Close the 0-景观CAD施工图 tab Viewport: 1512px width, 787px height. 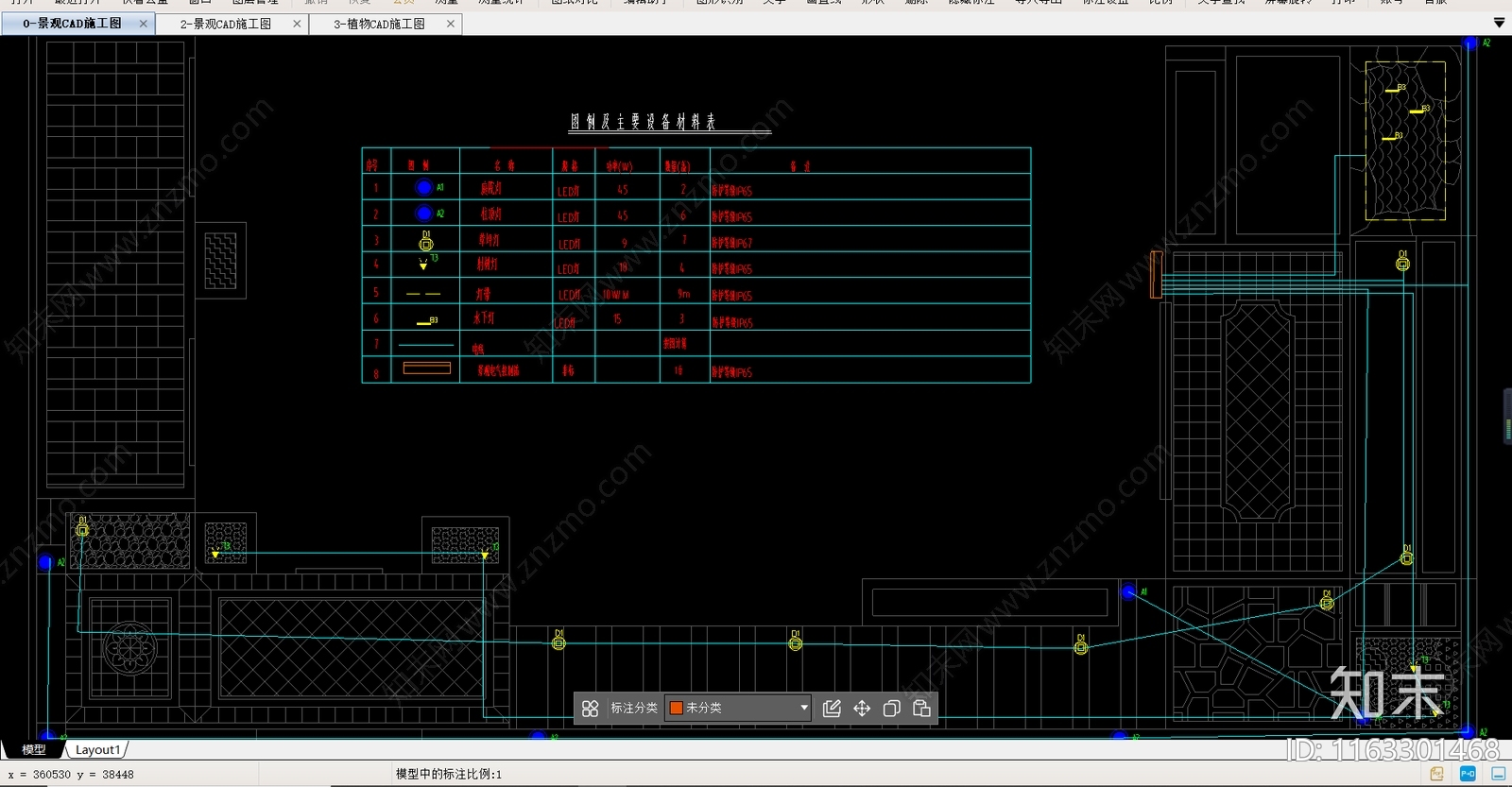(144, 24)
